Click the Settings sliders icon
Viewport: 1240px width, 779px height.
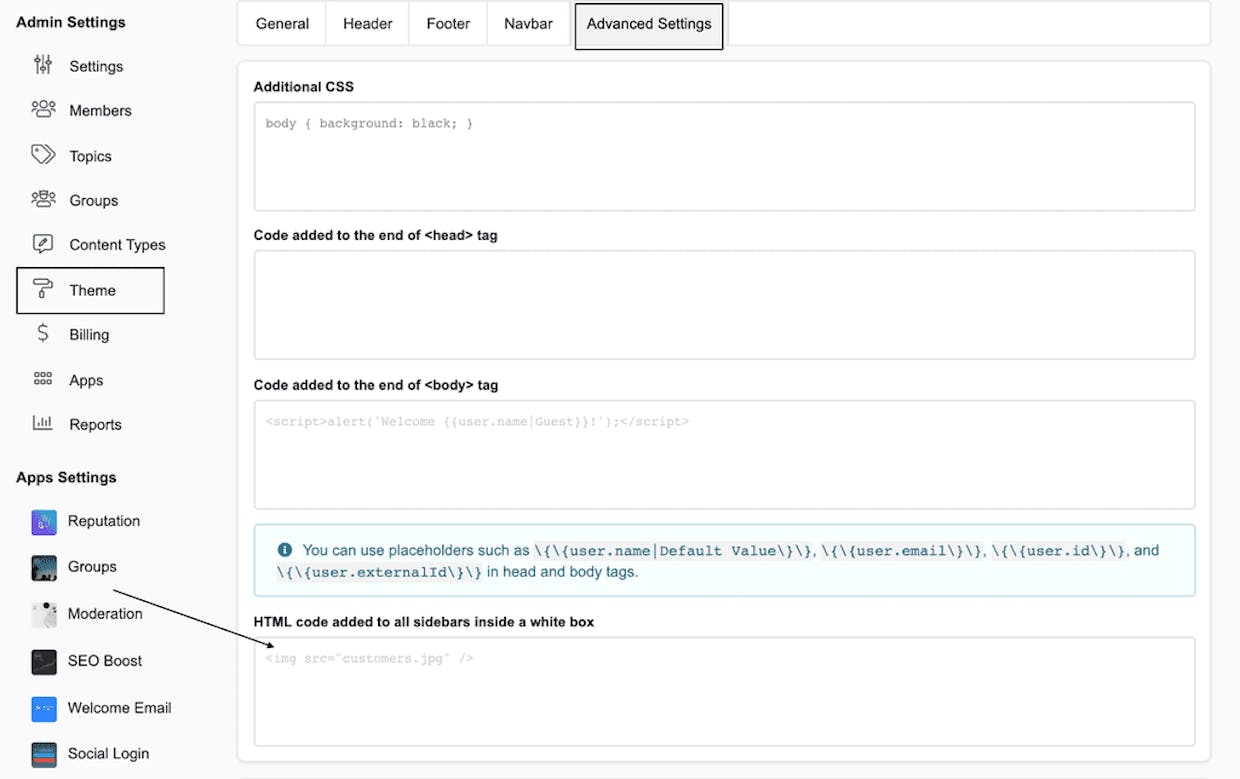pos(43,66)
